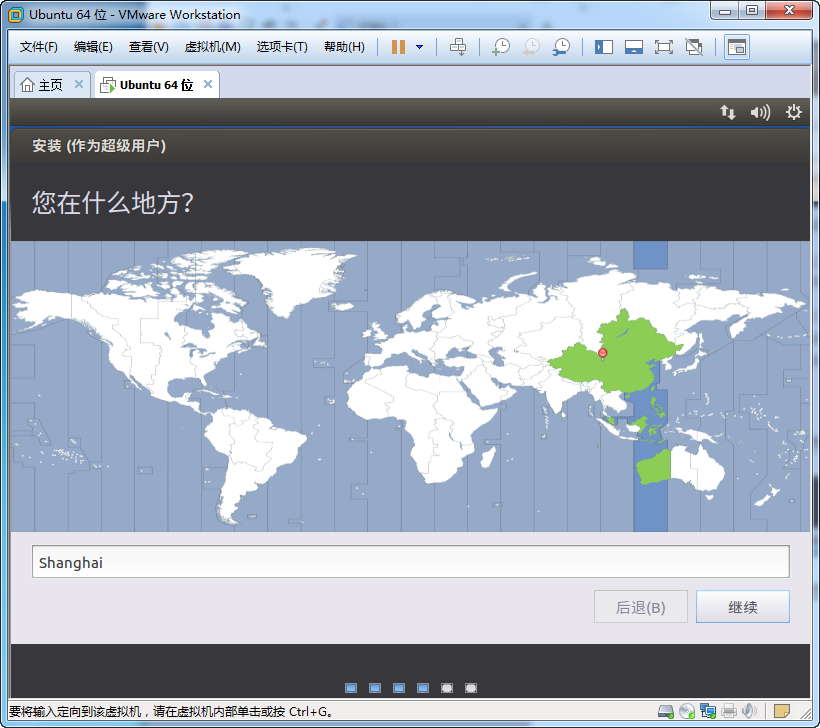
Task: Select the Ubuntu 64 位 tab
Action: click(156, 85)
